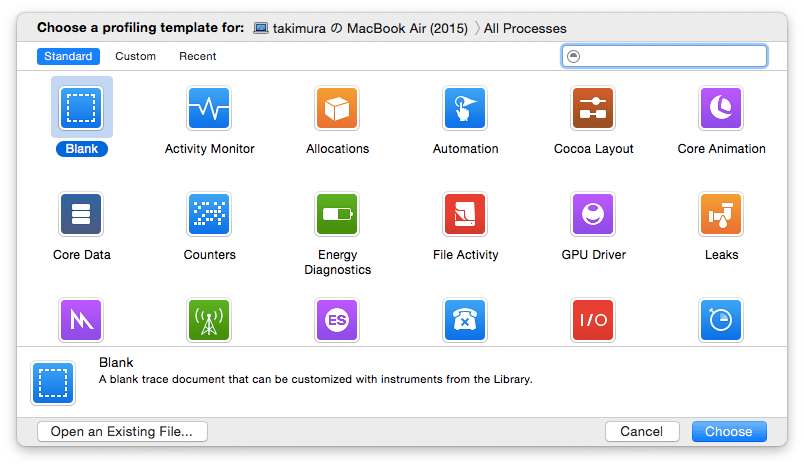Click the Cancel button
The width and height of the screenshot is (804, 467).
pos(642,432)
